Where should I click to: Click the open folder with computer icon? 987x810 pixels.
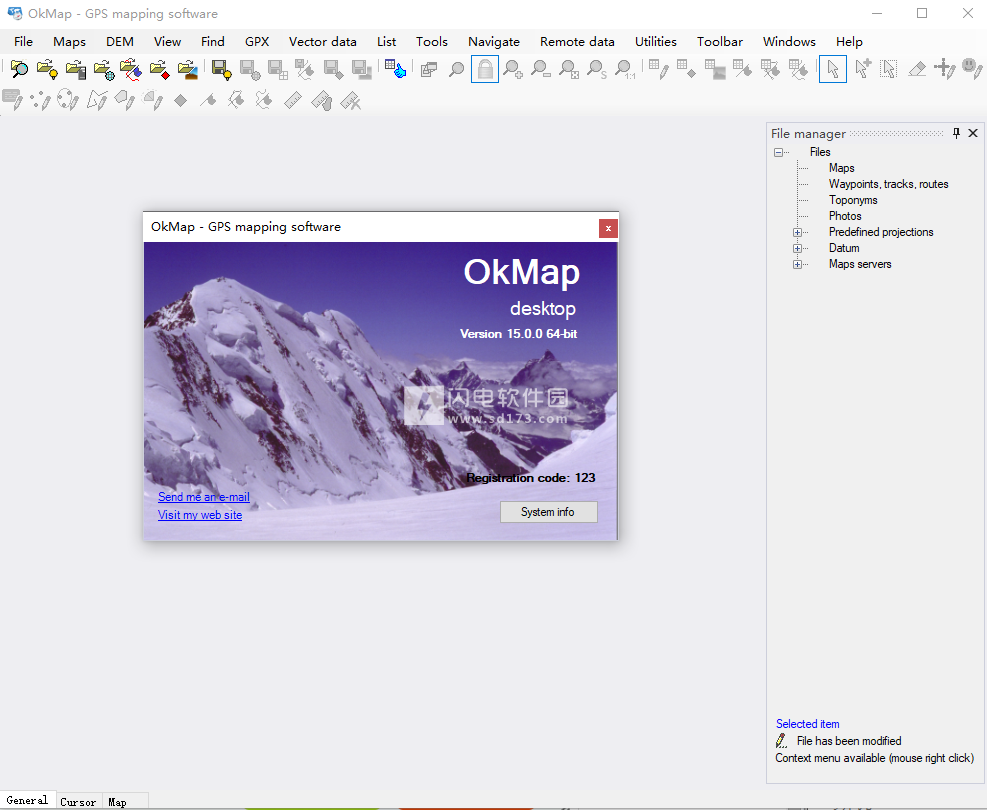pos(76,69)
